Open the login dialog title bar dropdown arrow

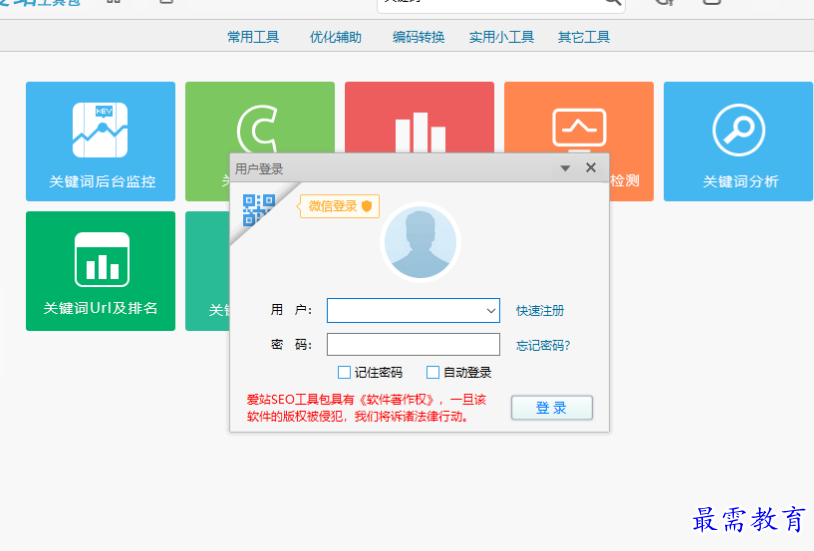[565, 168]
